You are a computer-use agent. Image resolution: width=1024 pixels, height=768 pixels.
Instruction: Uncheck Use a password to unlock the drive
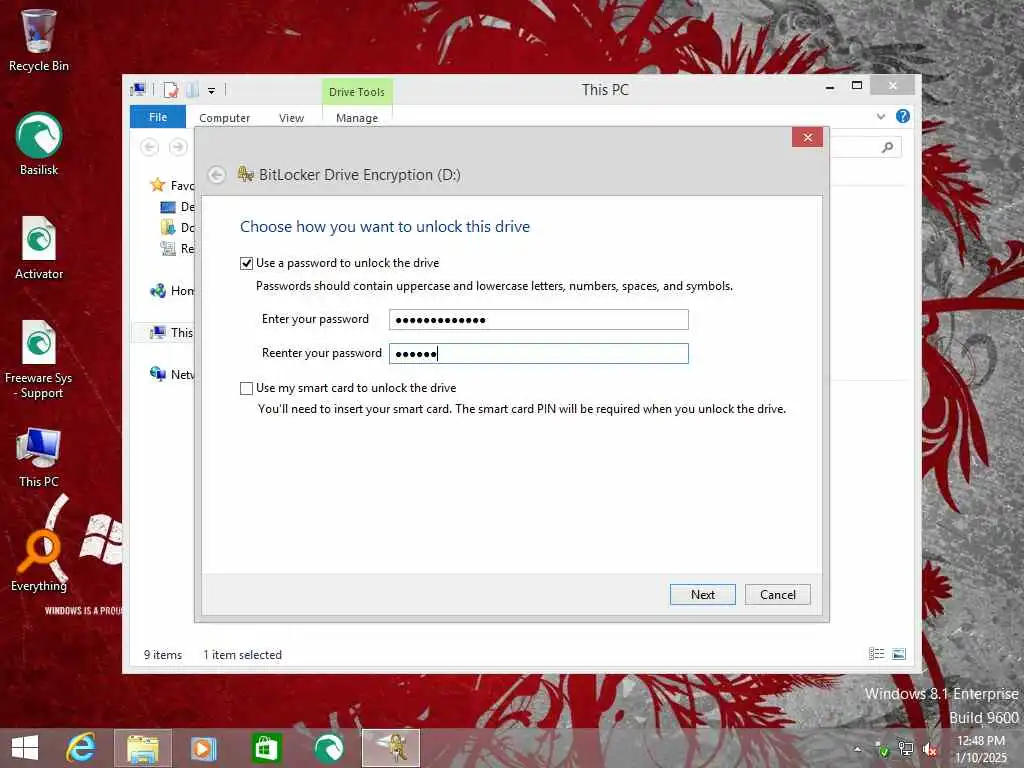246,263
